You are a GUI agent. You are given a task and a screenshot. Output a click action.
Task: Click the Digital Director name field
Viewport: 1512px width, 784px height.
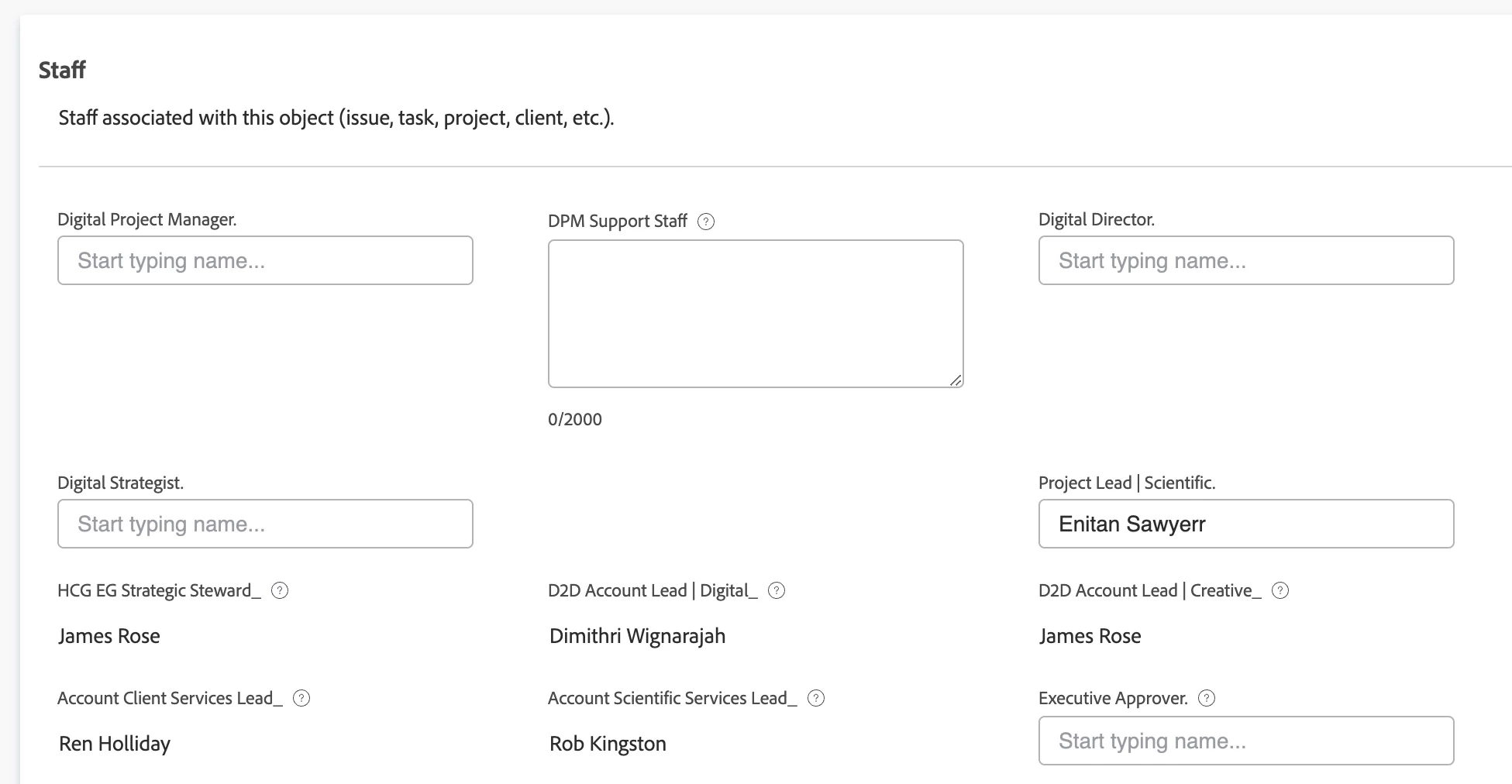(1245, 260)
